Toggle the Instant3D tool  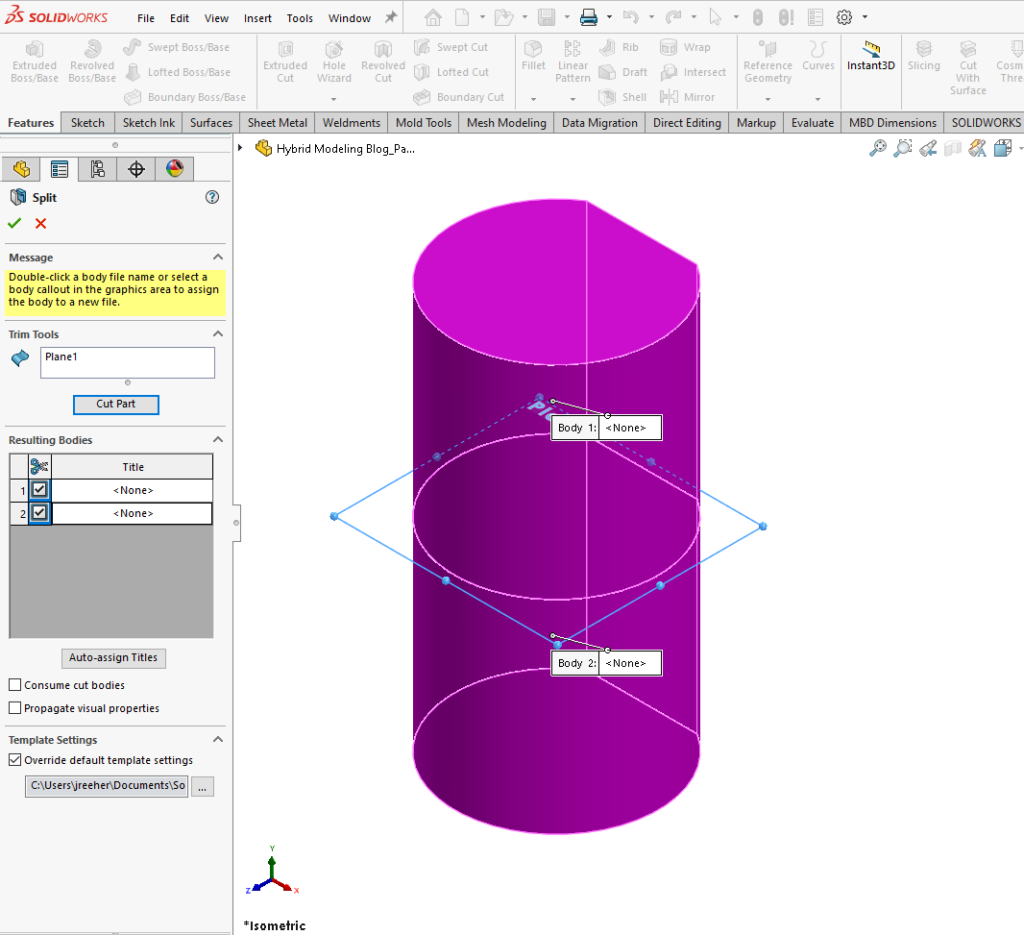(870, 60)
